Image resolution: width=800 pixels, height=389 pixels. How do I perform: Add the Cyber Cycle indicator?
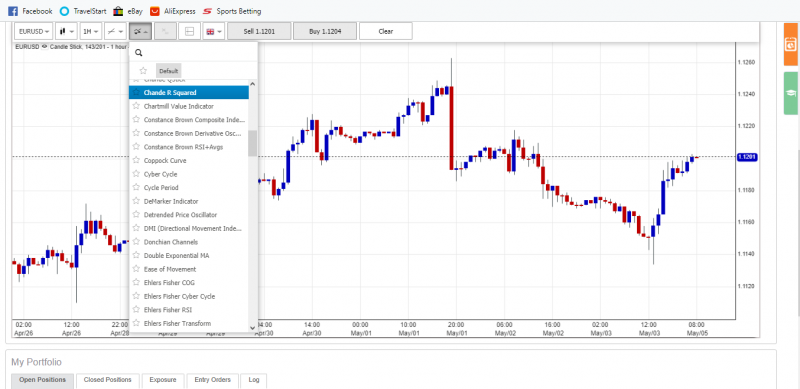(x=189, y=174)
